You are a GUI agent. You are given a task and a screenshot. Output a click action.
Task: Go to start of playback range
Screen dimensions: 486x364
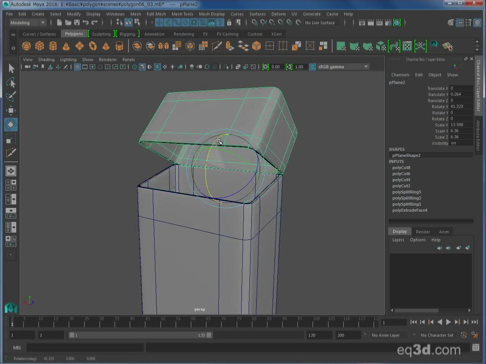[413, 322]
